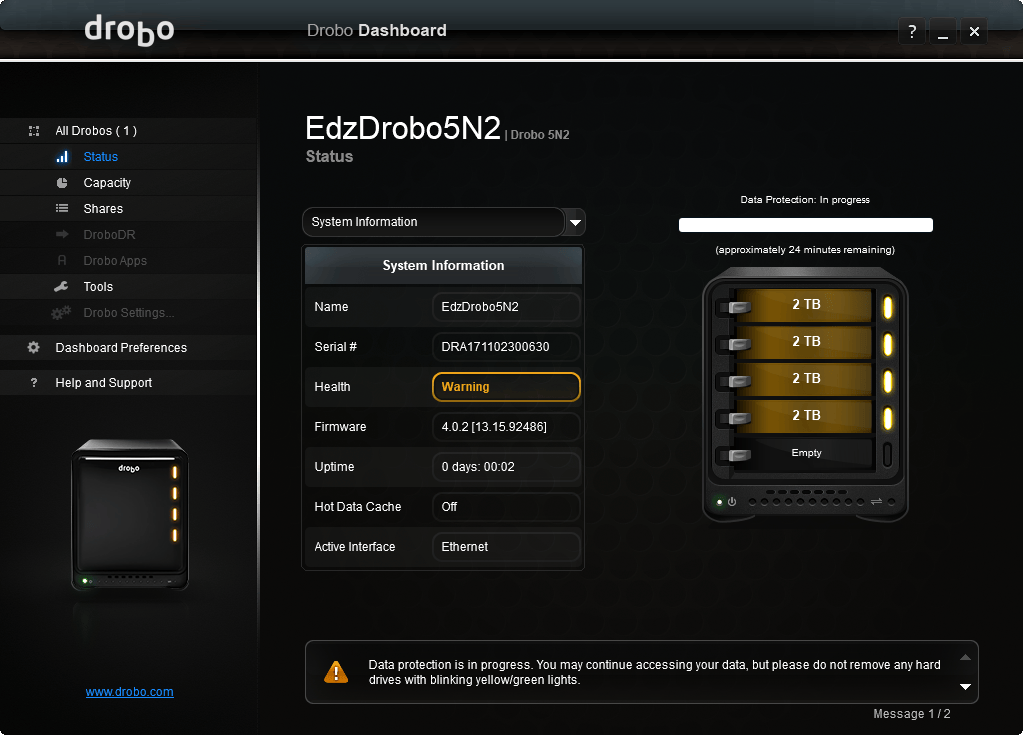Viewport: 1023px width, 735px height.
Task: Select the fourth 2 TB drive bay
Action: pos(806,415)
